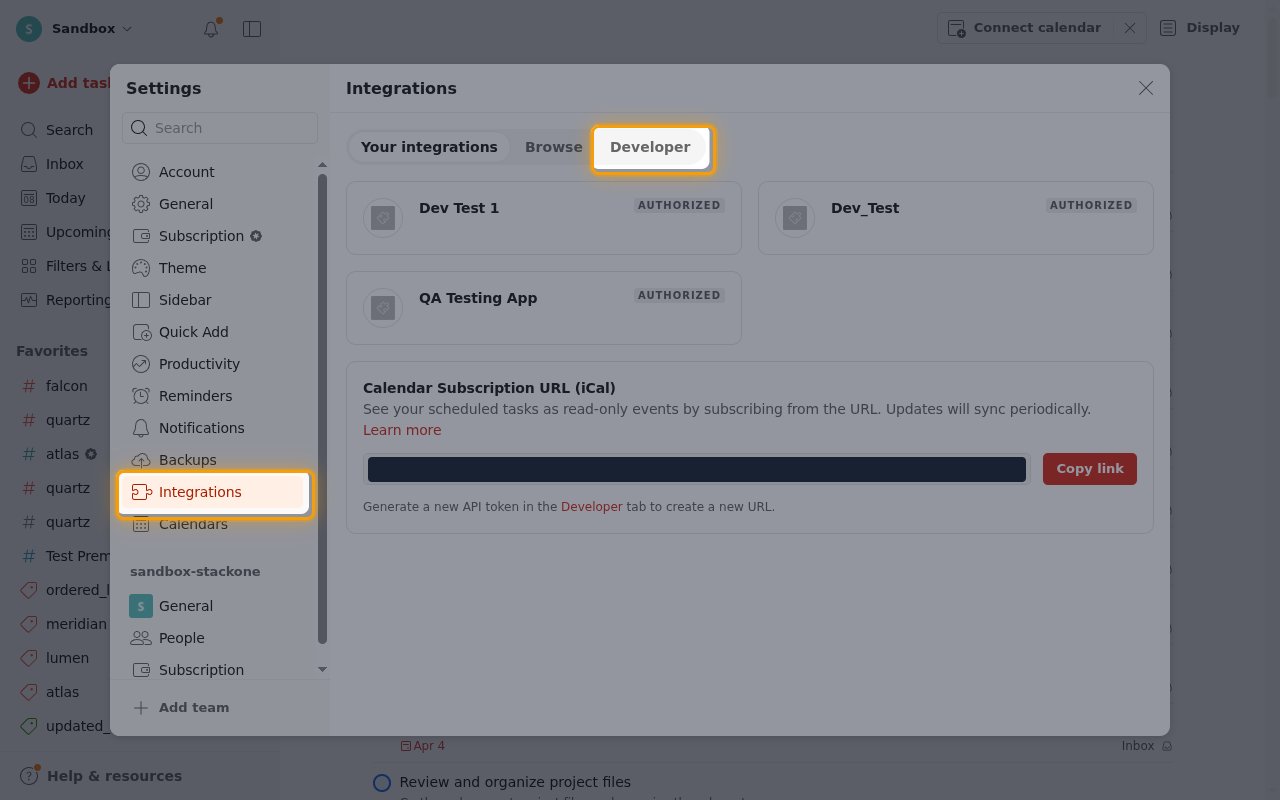Open the meridian label in Favorites

76,624
